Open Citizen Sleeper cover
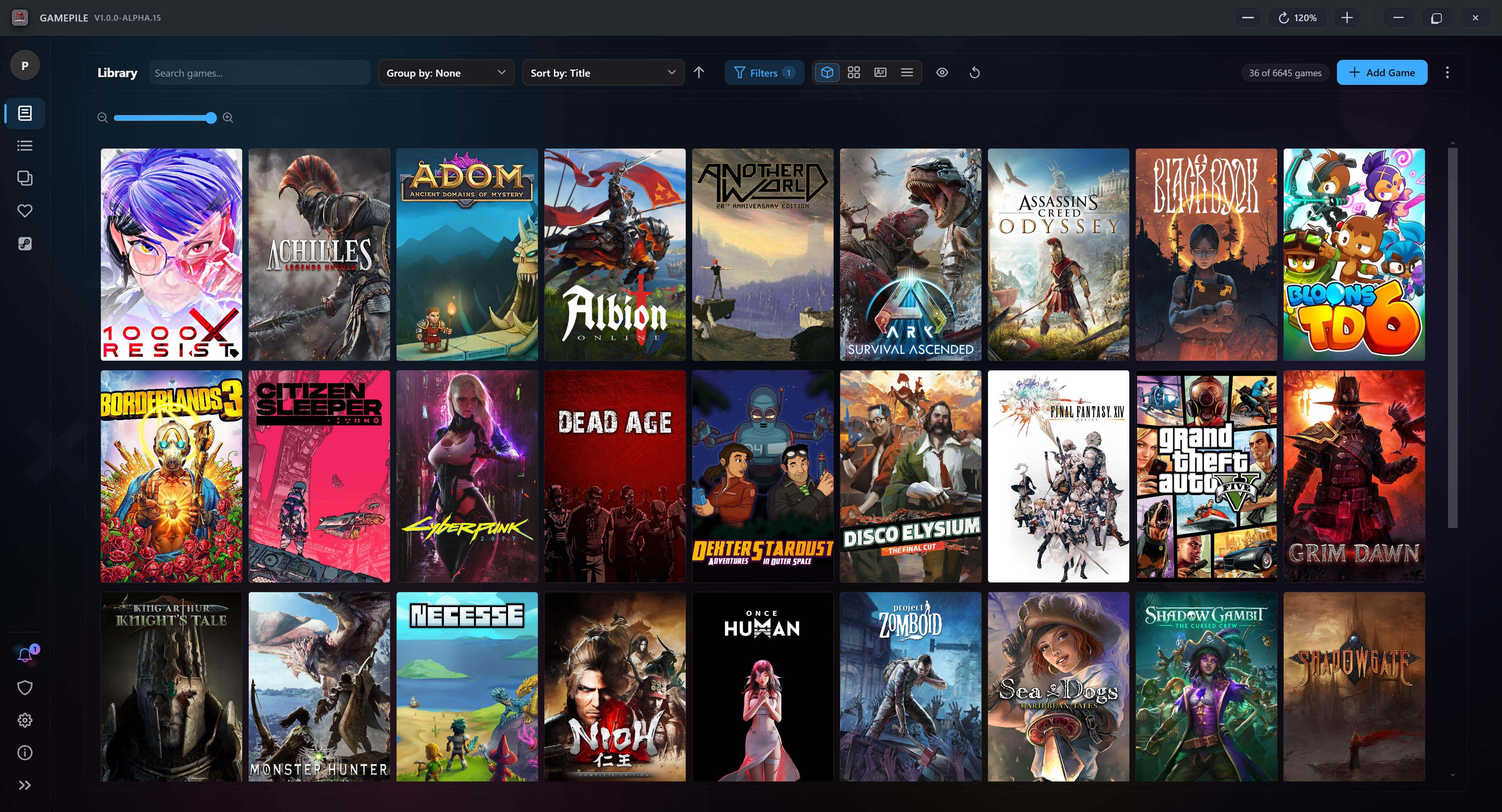The height and width of the screenshot is (812, 1502). coord(319,476)
